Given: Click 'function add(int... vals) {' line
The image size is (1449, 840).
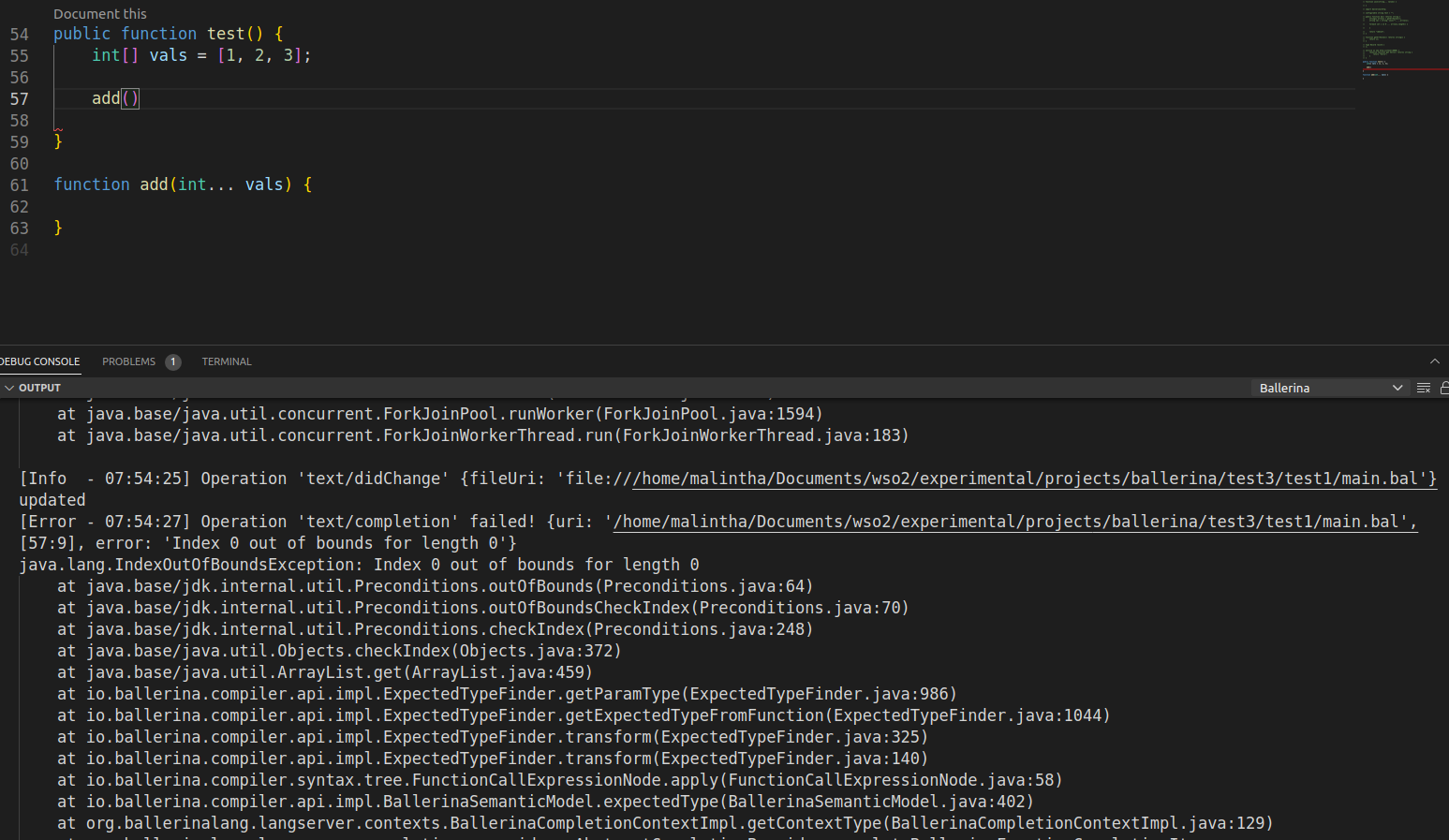Looking at the screenshot, I should pyautogui.click(x=183, y=185).
